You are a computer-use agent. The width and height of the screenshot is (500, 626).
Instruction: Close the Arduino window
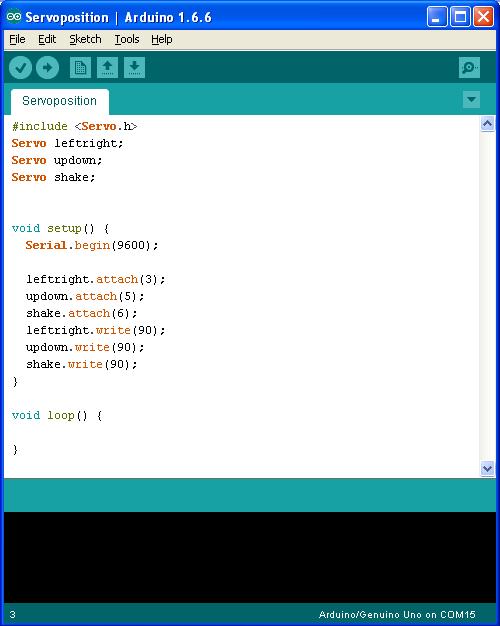click(483, 17)
